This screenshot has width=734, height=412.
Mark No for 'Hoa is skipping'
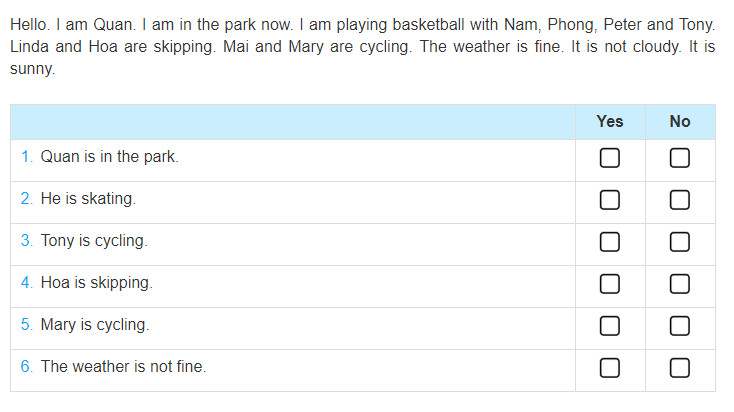680,284
